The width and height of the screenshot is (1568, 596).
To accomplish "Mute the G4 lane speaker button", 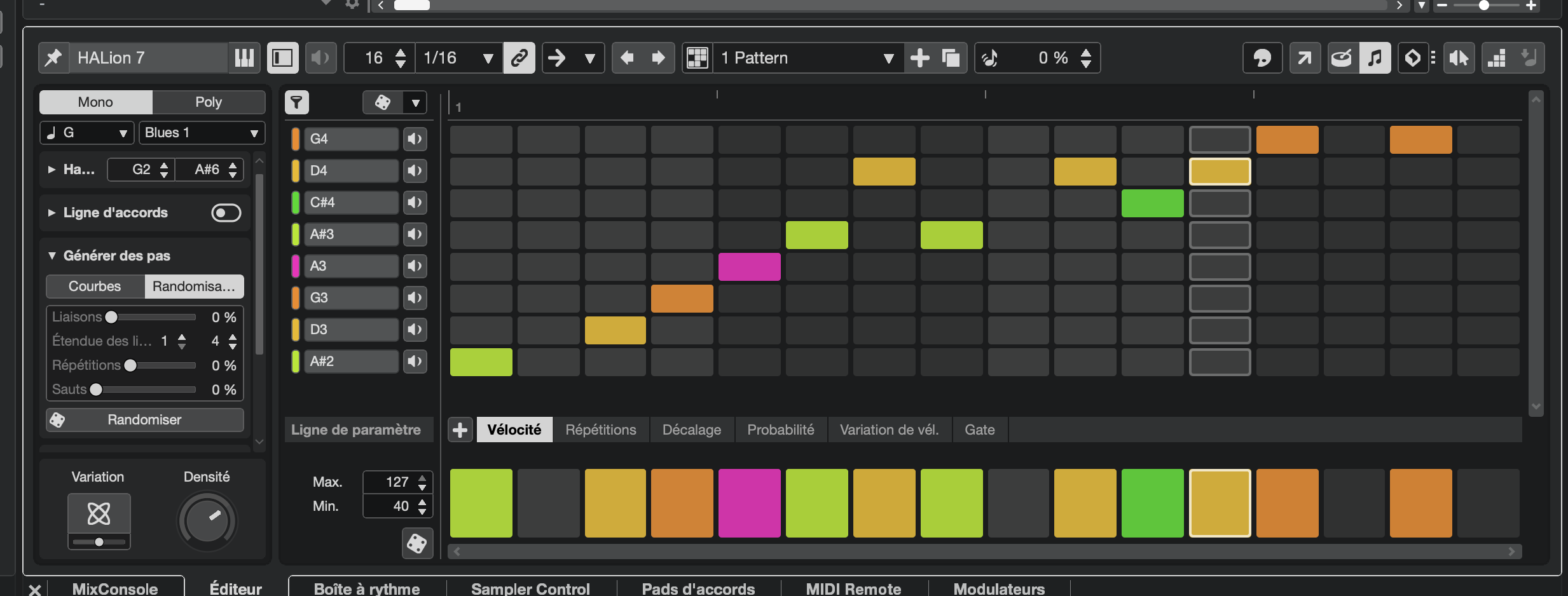I will [415, 139].
